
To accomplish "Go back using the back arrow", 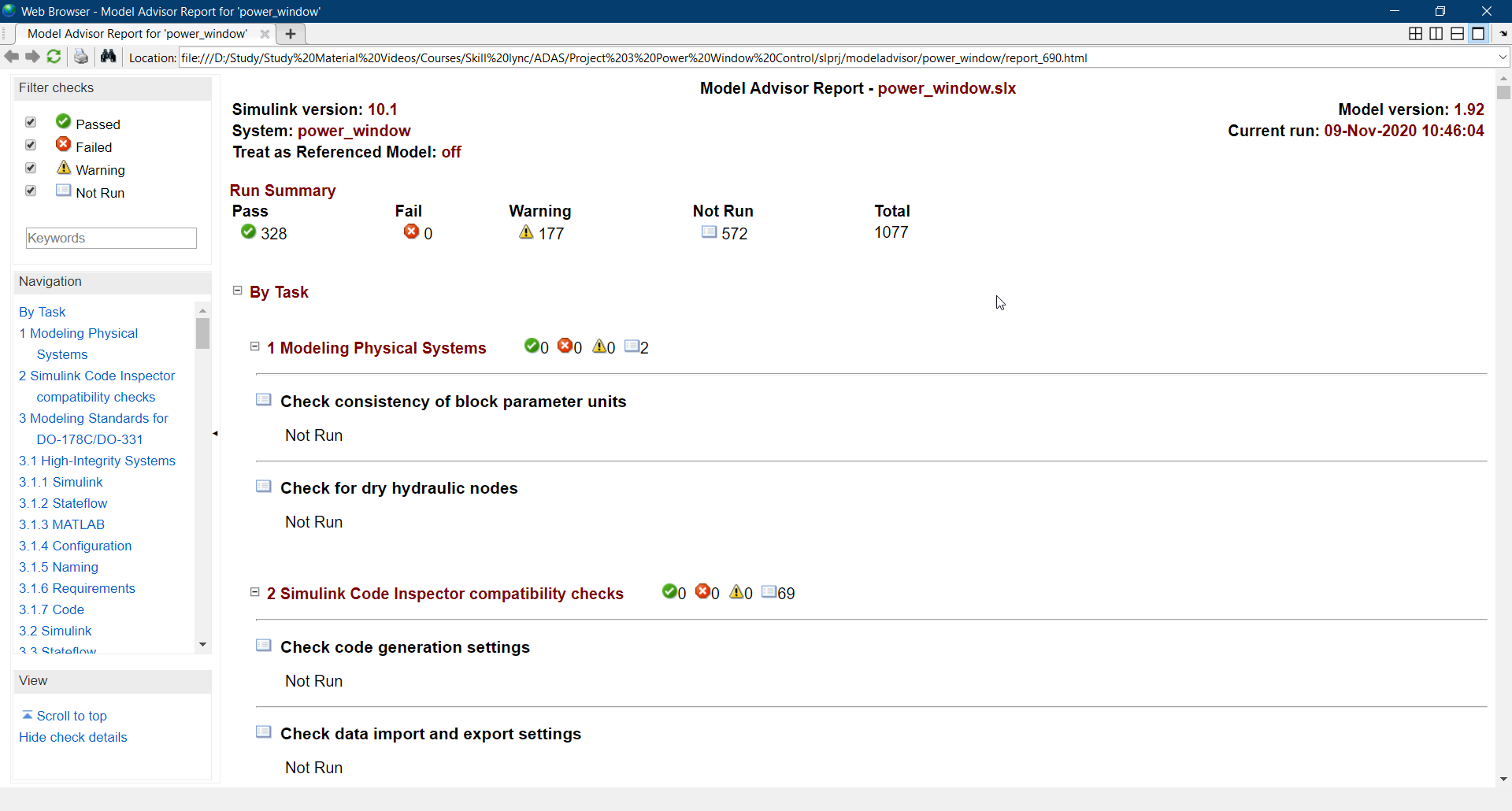I will click(x=12, y=57).
